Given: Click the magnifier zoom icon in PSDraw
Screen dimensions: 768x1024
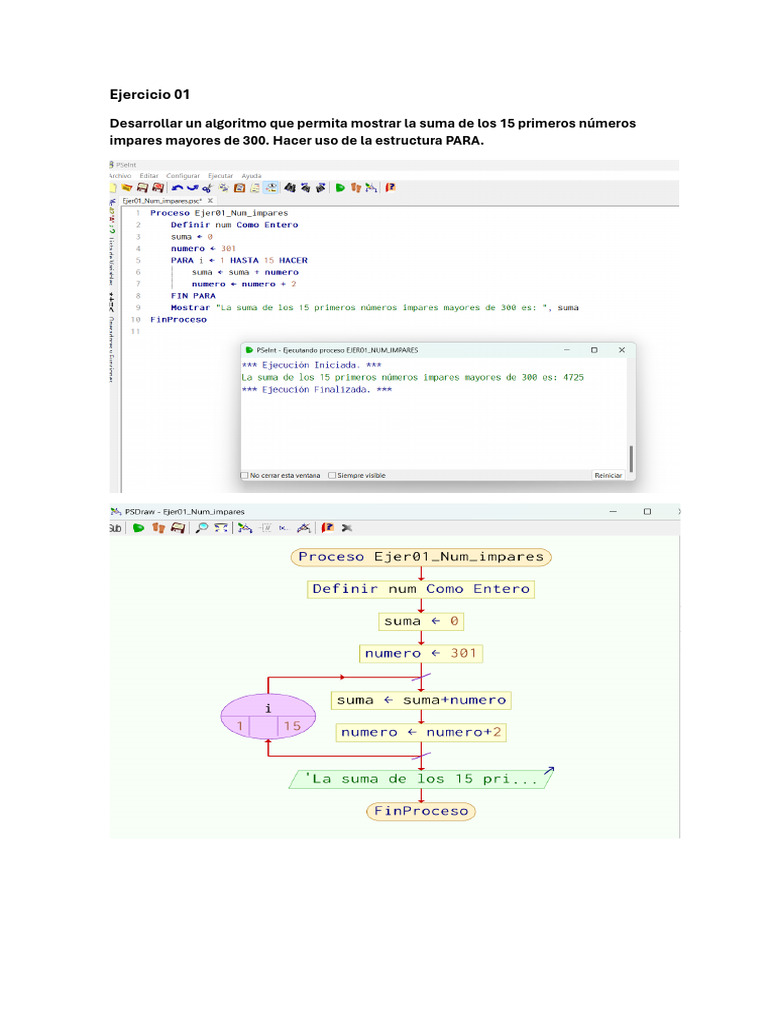Looking at the screenshot, I should [202, 527].
